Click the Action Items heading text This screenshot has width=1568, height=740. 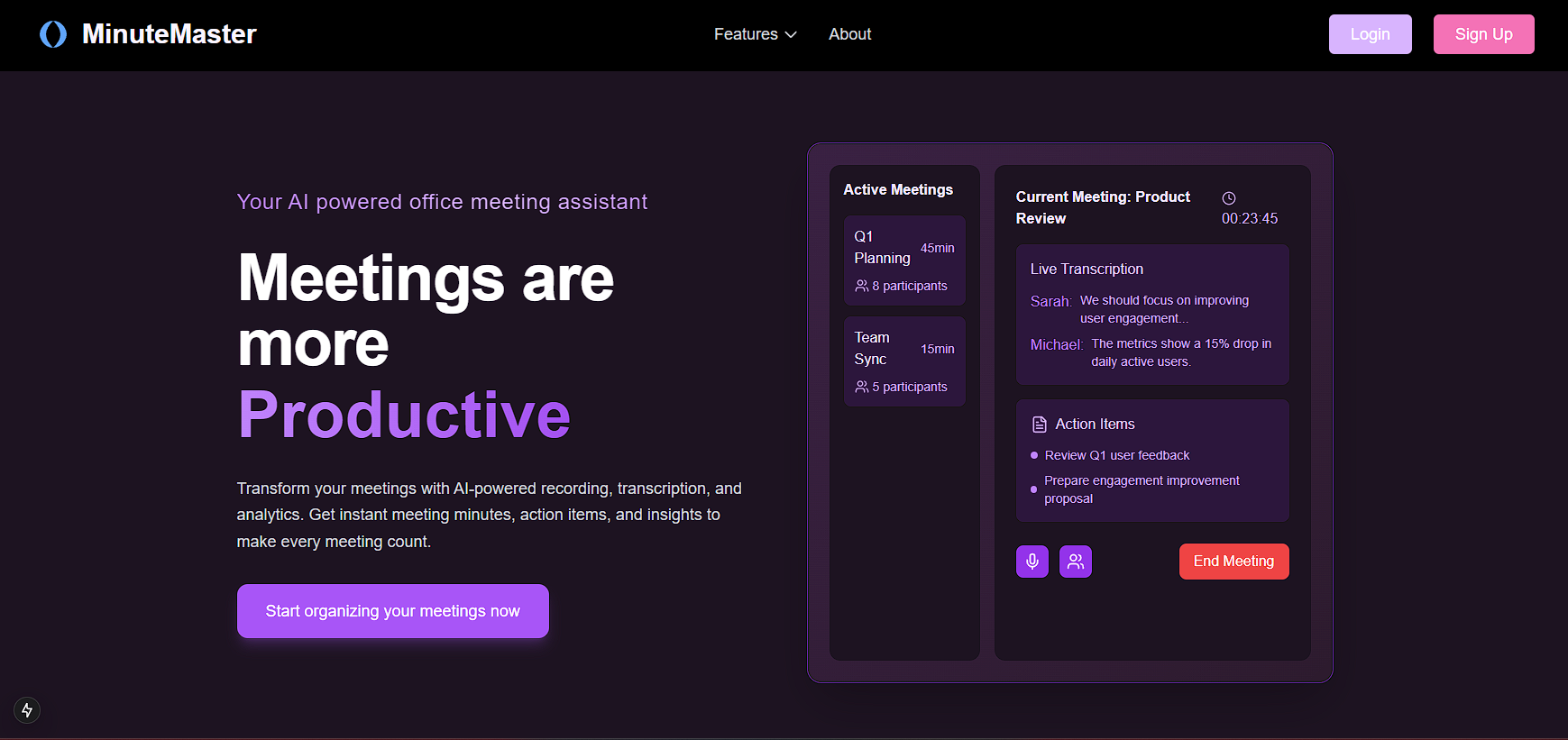(x=1095, y=425)
